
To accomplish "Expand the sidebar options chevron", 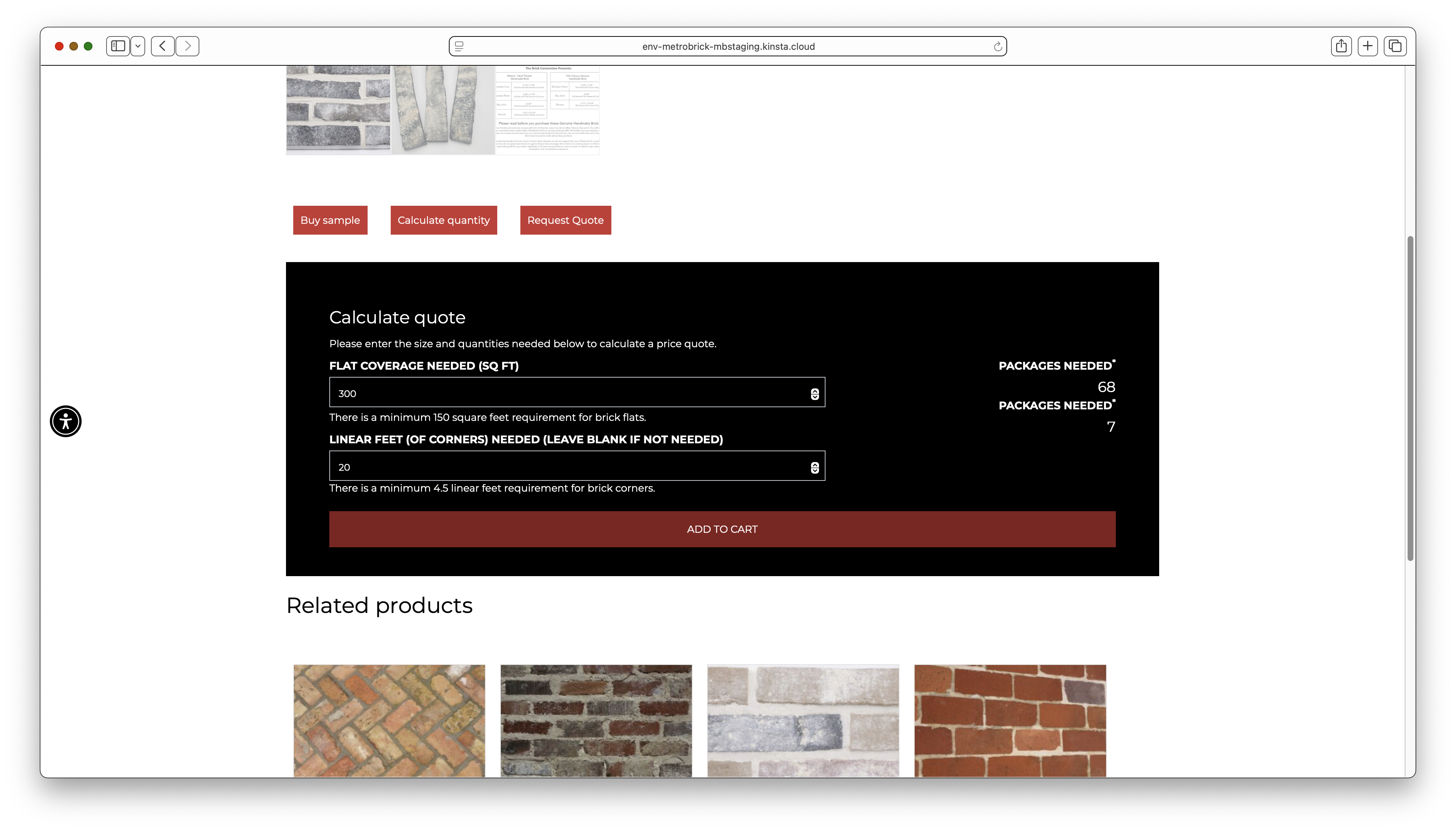I will pyautogui.click(x=138, y=46).
